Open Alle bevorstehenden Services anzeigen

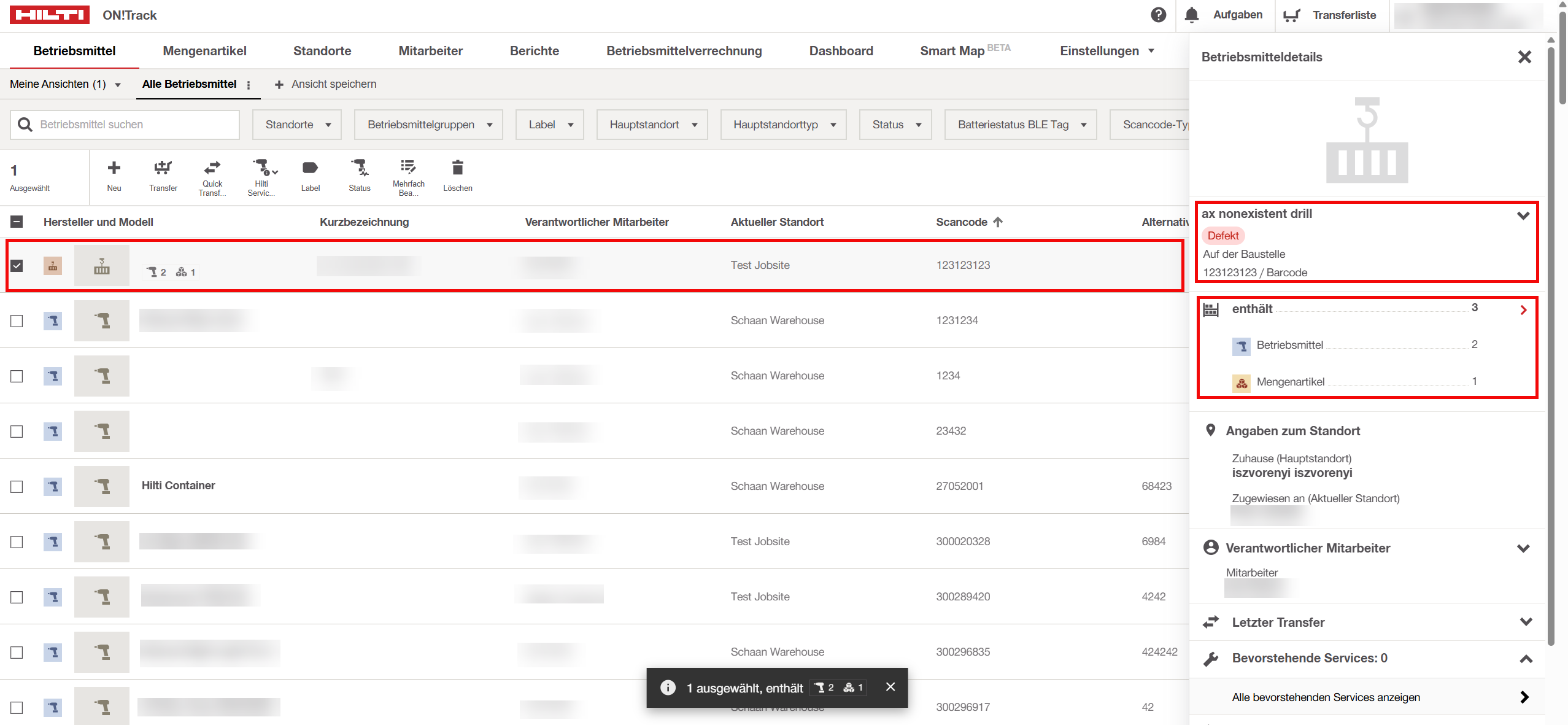(x=1367, y=697)
